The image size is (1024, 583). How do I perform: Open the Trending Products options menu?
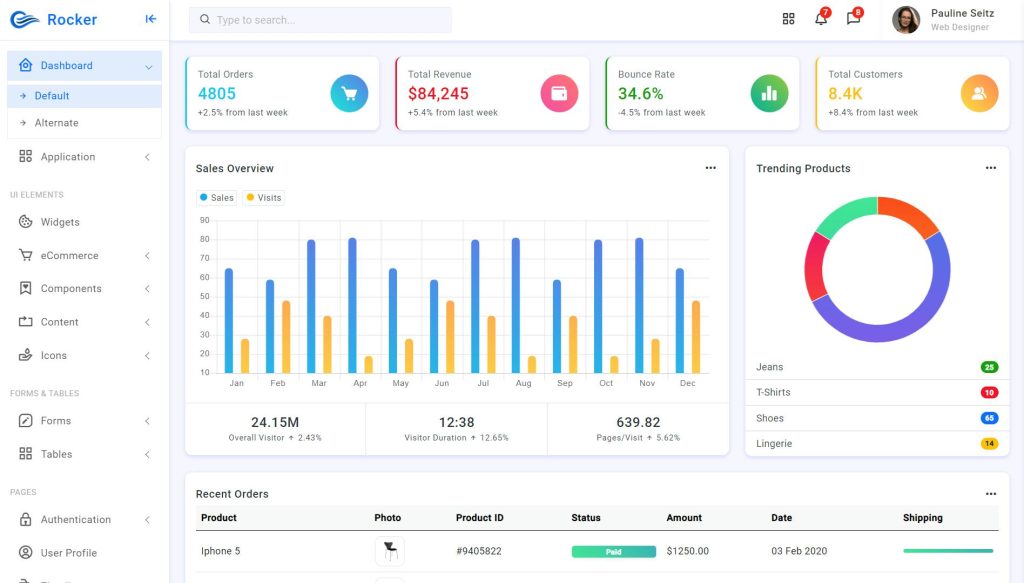pos(991,168)
